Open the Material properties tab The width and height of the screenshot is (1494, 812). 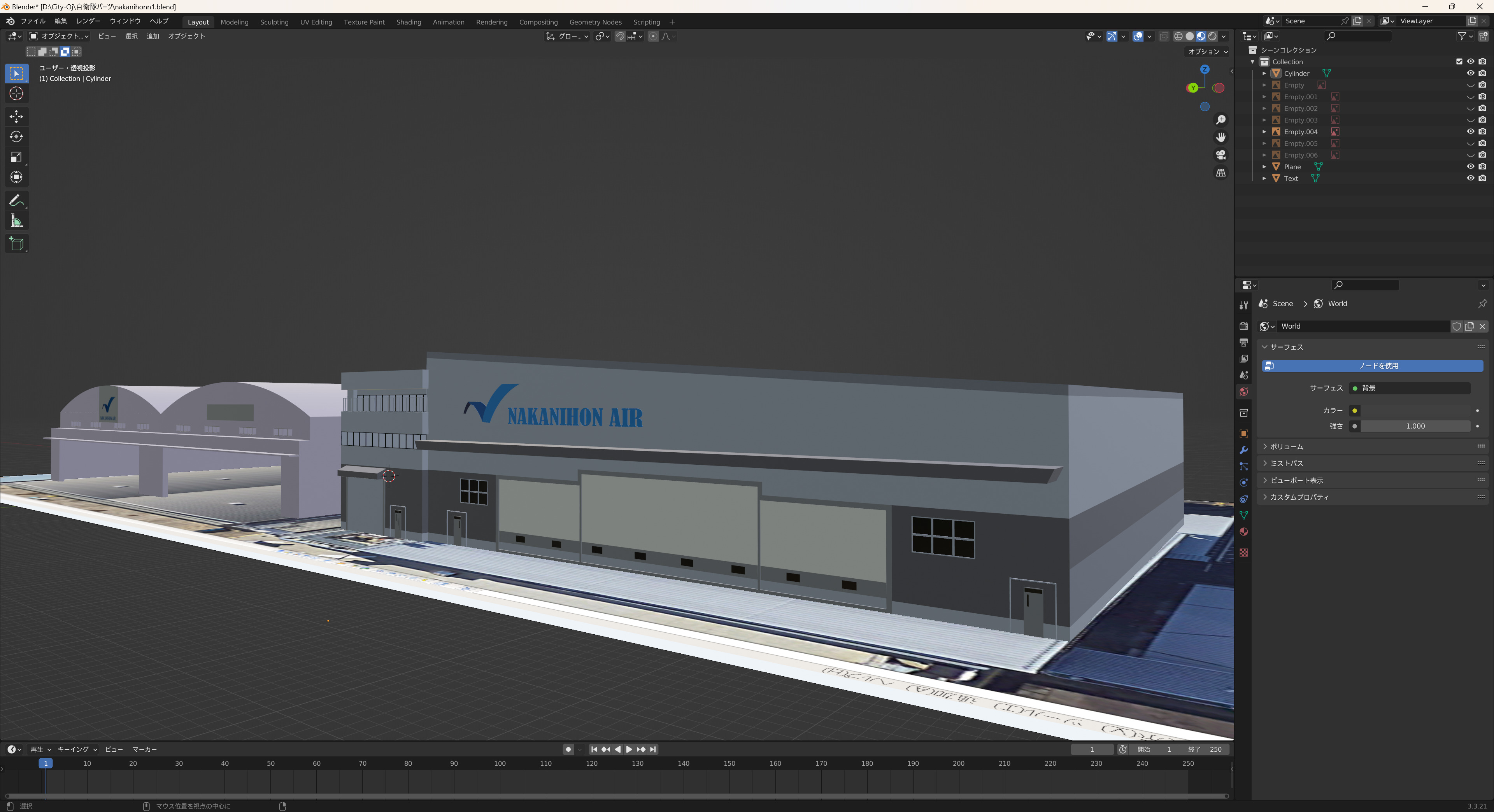coord(1243,532)
